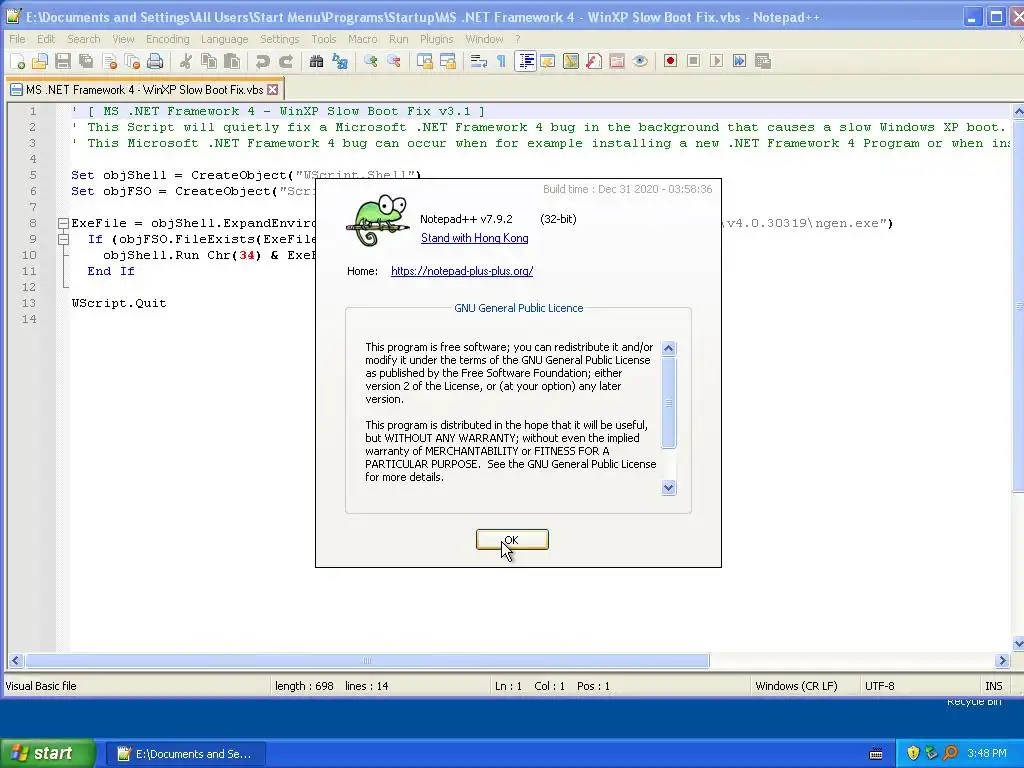
Task: Click editor horizontal scrollbar thumb
Action: [367, 660]
